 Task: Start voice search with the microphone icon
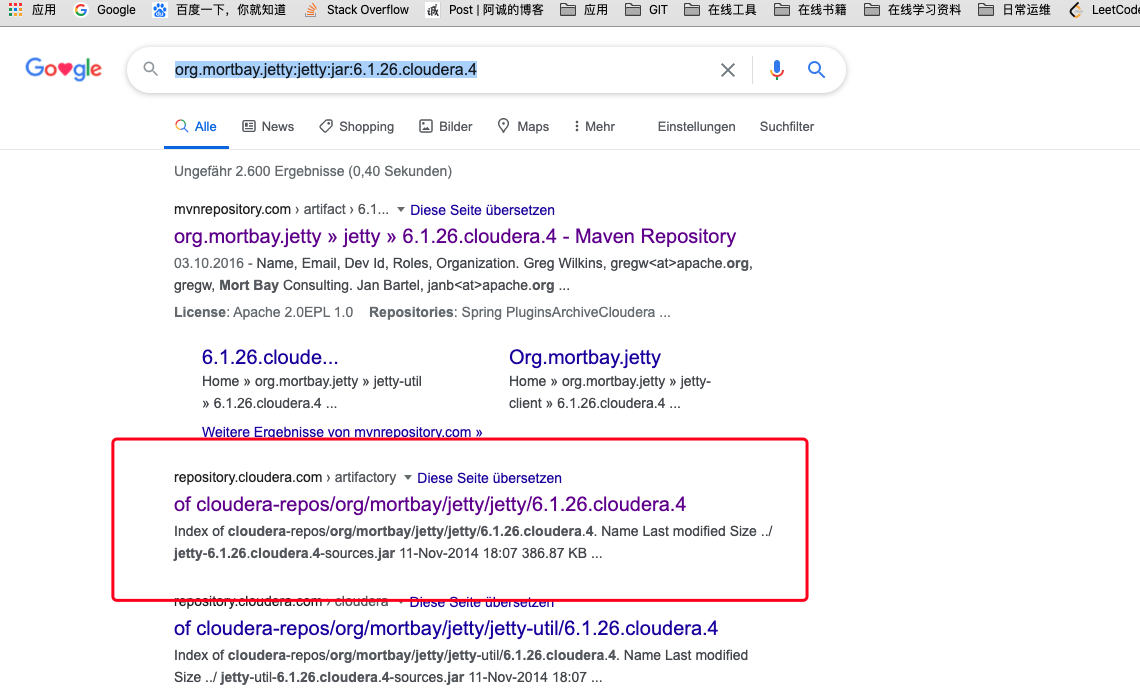click(x=776, y=70)
